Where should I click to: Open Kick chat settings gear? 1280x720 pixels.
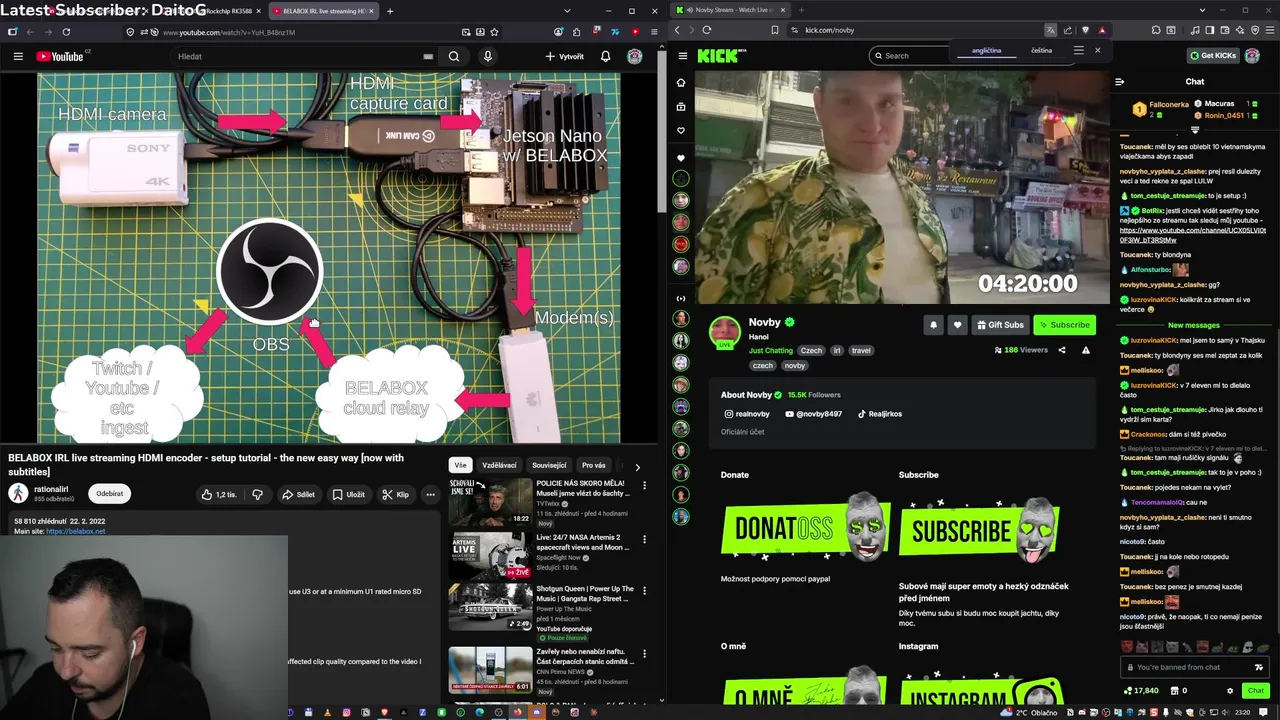[1230, 690]
